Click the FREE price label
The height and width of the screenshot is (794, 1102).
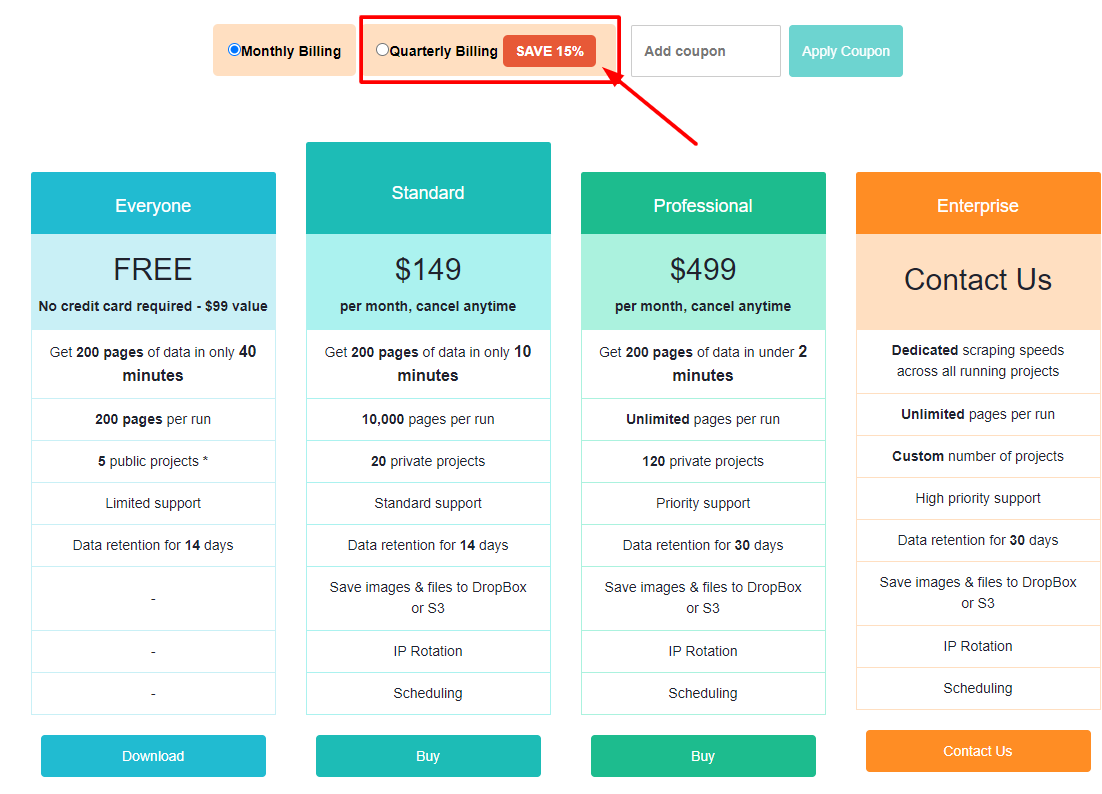coord(153,269)
